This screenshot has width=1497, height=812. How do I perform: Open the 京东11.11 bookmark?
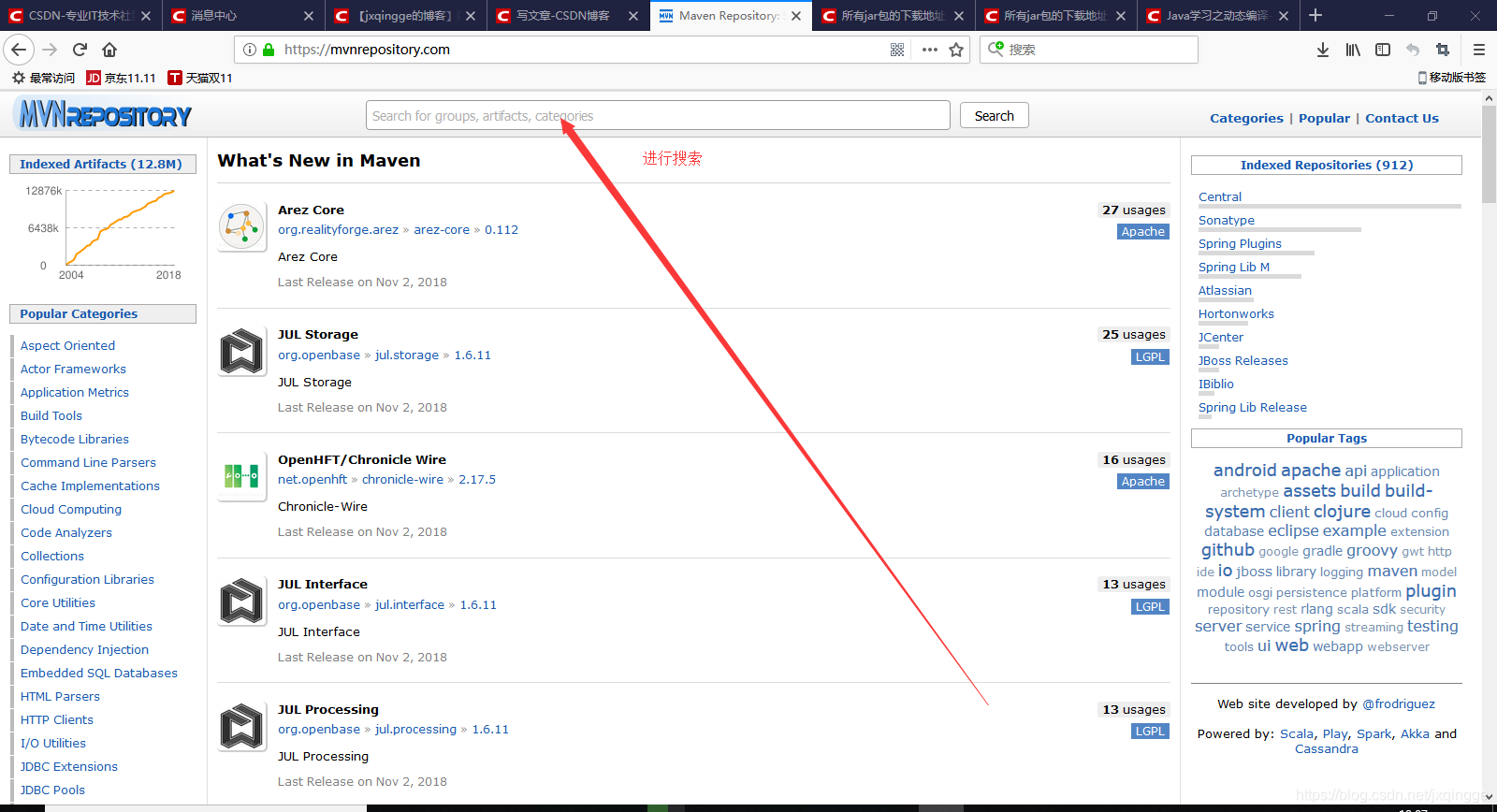click(x=121, y=78)
